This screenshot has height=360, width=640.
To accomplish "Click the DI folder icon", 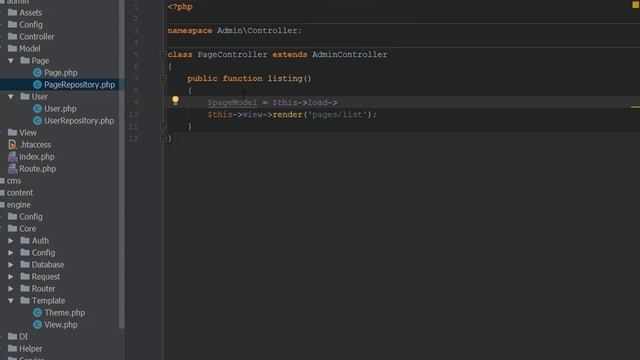I will point(13,337).
